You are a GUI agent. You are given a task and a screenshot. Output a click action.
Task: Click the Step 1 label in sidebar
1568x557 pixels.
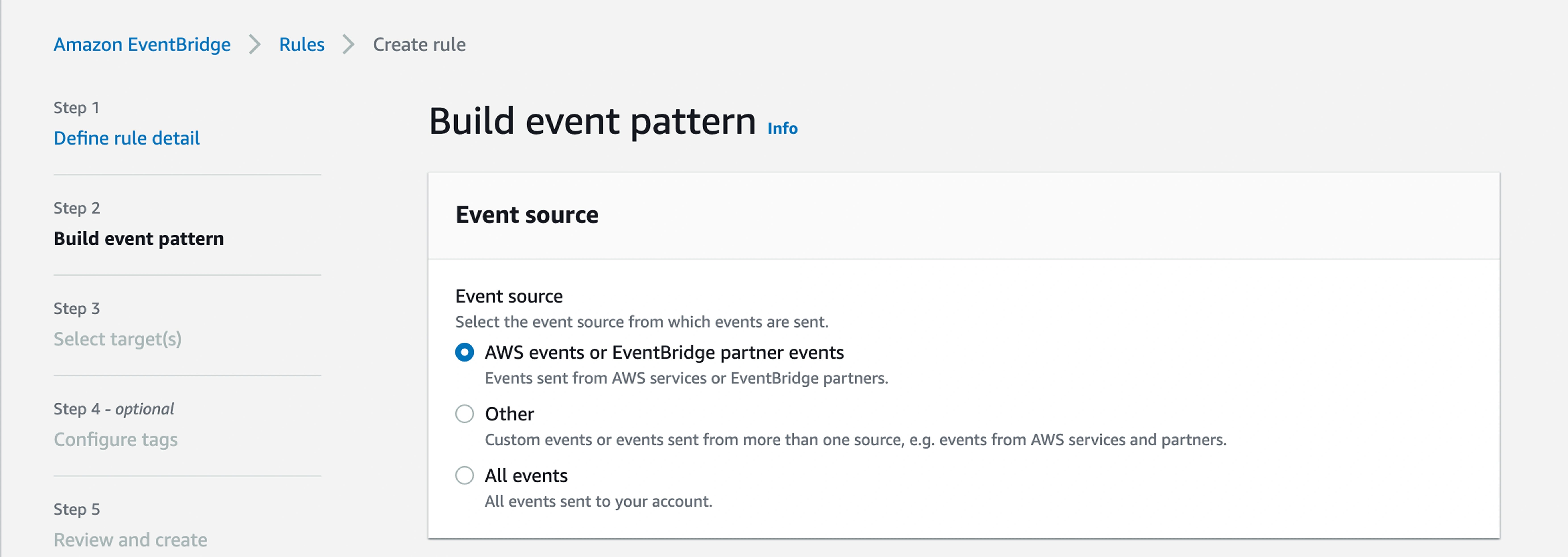[76, 108]
